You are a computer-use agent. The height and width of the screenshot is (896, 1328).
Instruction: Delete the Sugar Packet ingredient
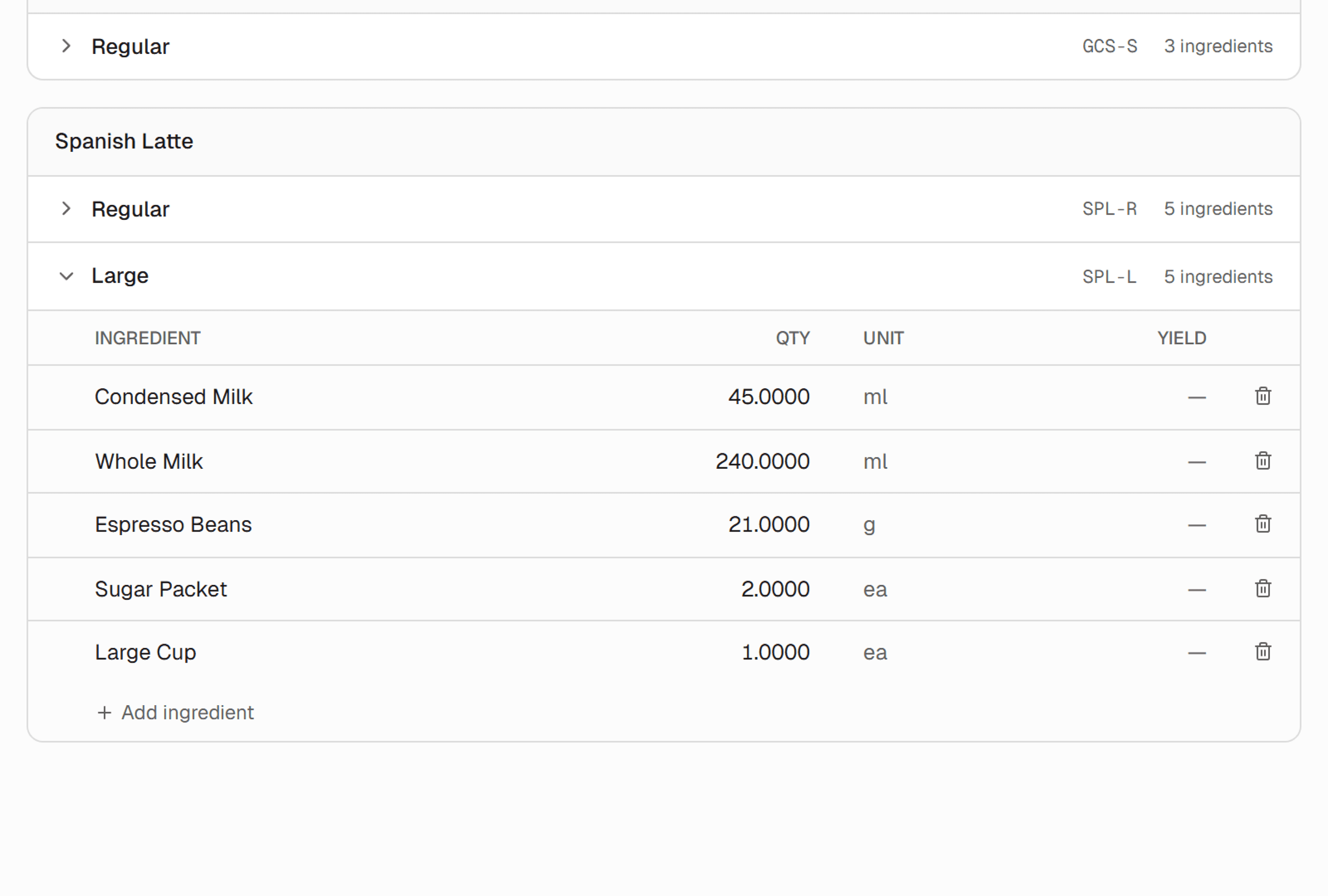pyautogui.click(x=1263, y=588)
